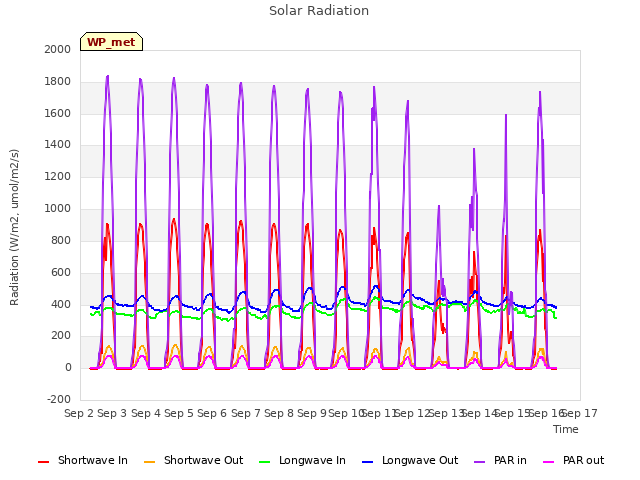Click the Sep 7 x-axis tick label
Screen dimensions: 640x480
pos(246,413)
